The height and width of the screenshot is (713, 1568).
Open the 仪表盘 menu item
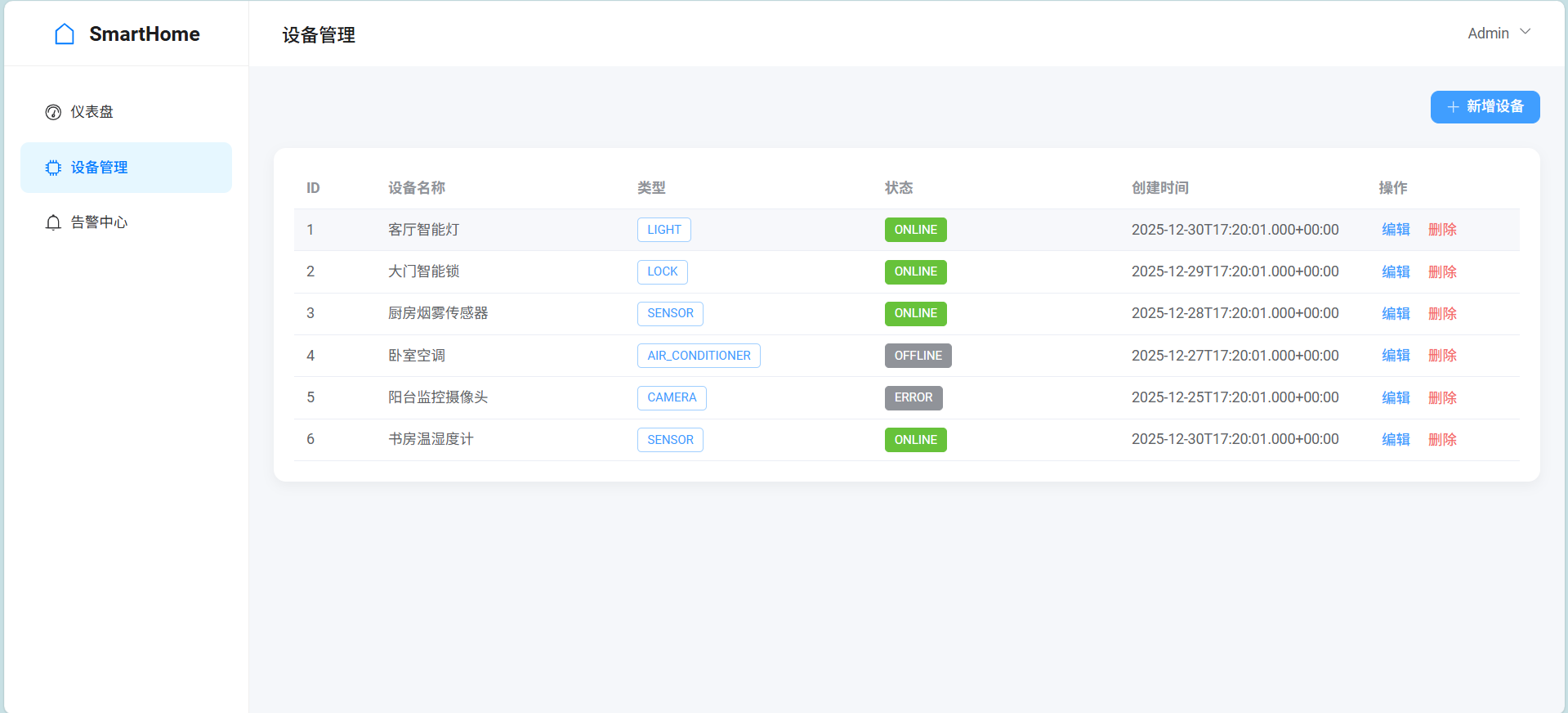pyautogui.click(x=92, y=112)
